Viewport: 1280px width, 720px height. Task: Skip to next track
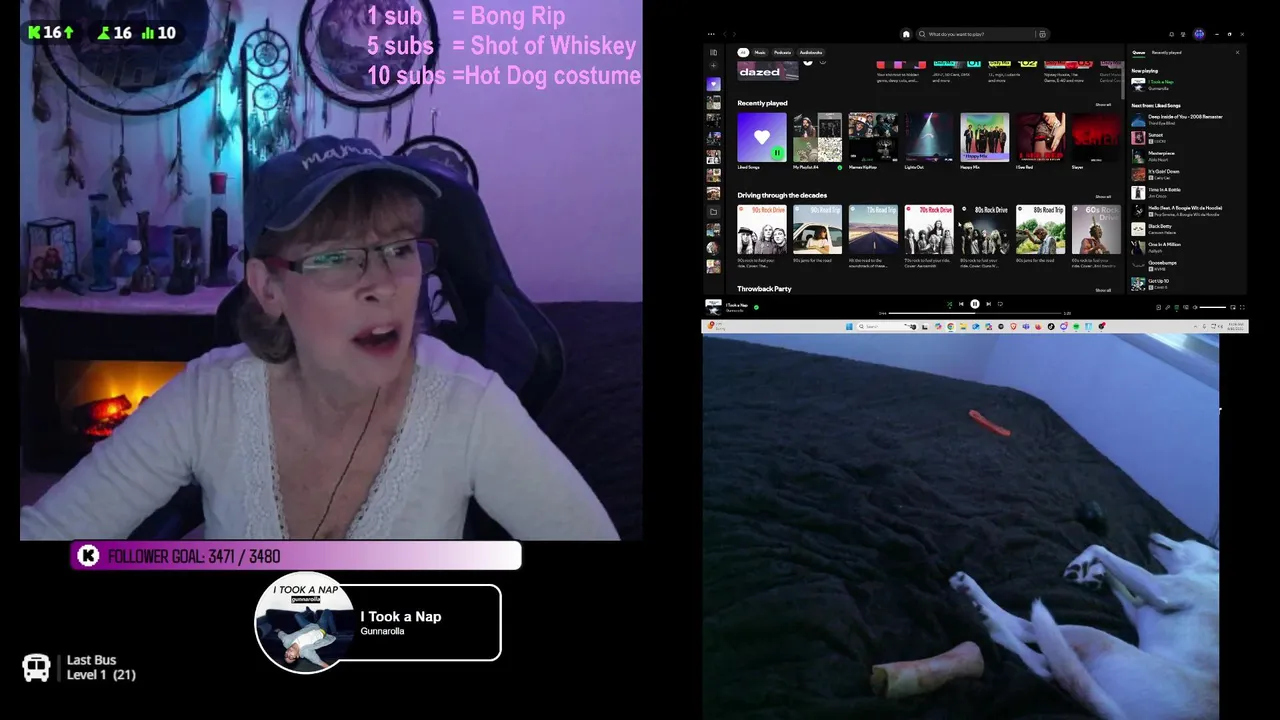[989, 304]
